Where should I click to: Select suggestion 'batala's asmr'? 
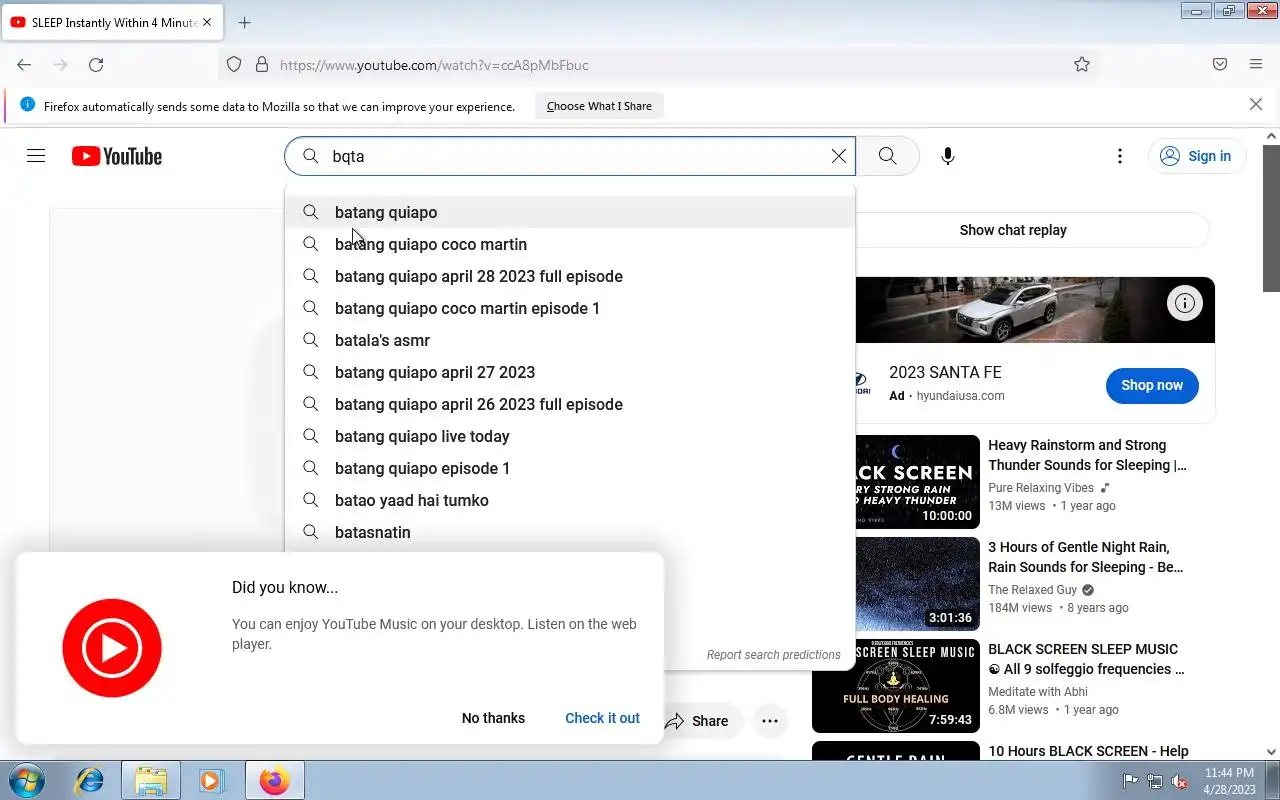570,340
